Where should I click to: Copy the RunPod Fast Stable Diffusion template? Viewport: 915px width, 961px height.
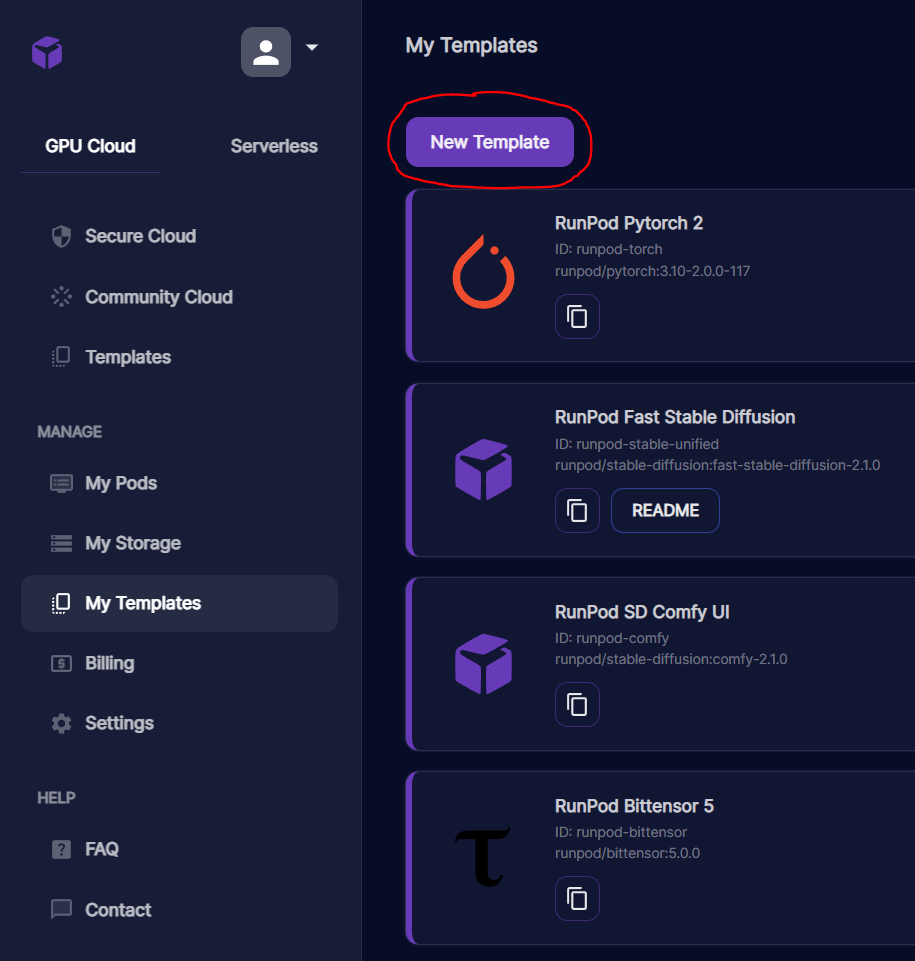point(577,511)
